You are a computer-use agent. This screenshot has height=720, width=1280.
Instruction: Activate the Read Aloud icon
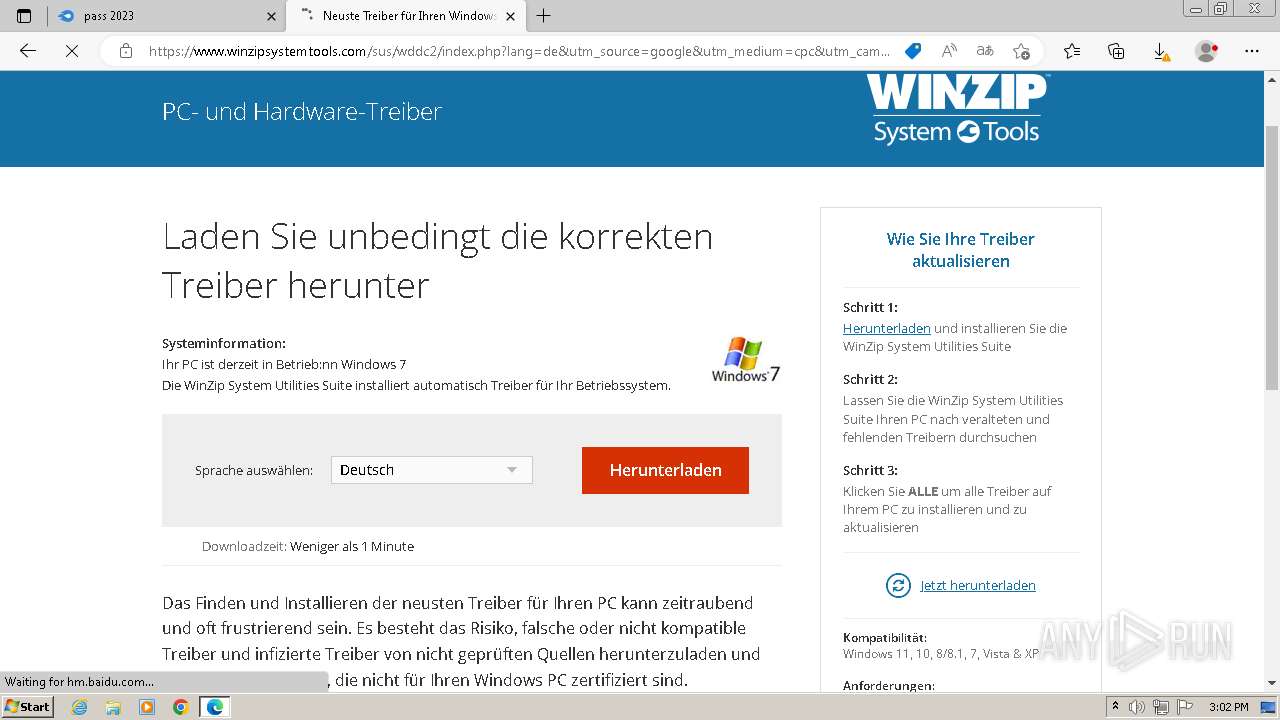click(949, 51)
